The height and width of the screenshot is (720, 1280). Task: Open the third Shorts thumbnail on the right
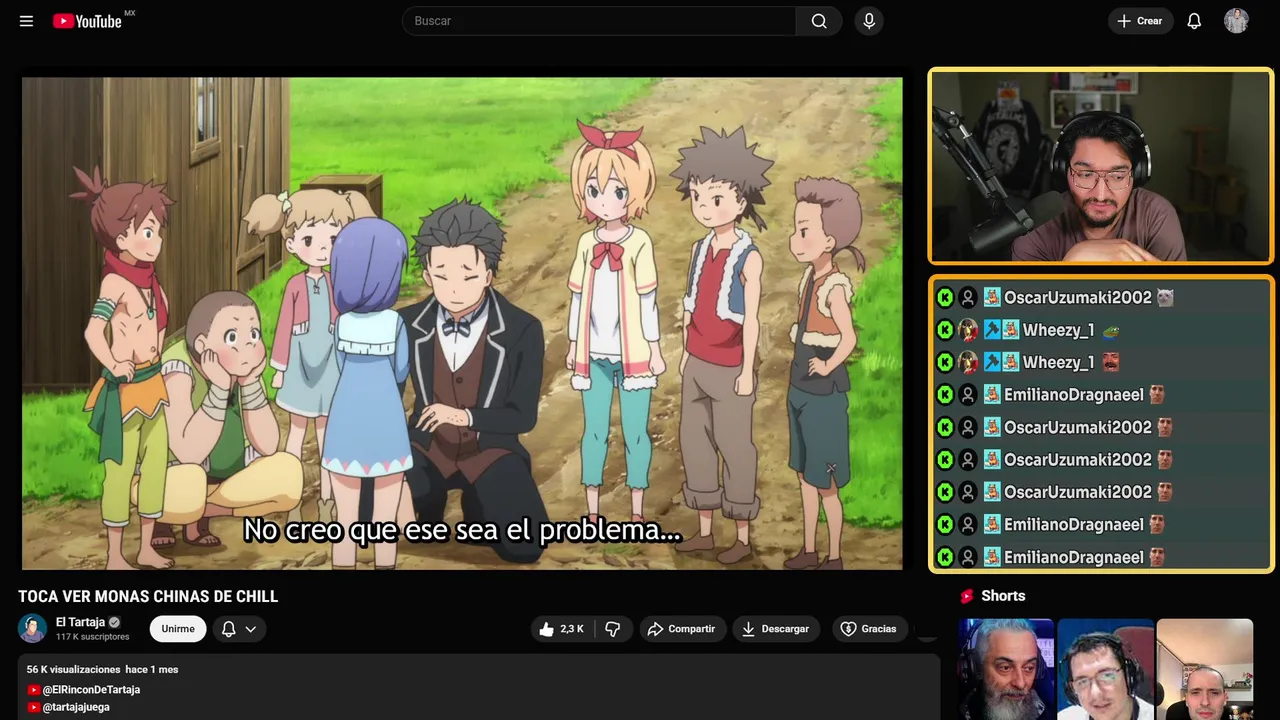coord(1204,669)
